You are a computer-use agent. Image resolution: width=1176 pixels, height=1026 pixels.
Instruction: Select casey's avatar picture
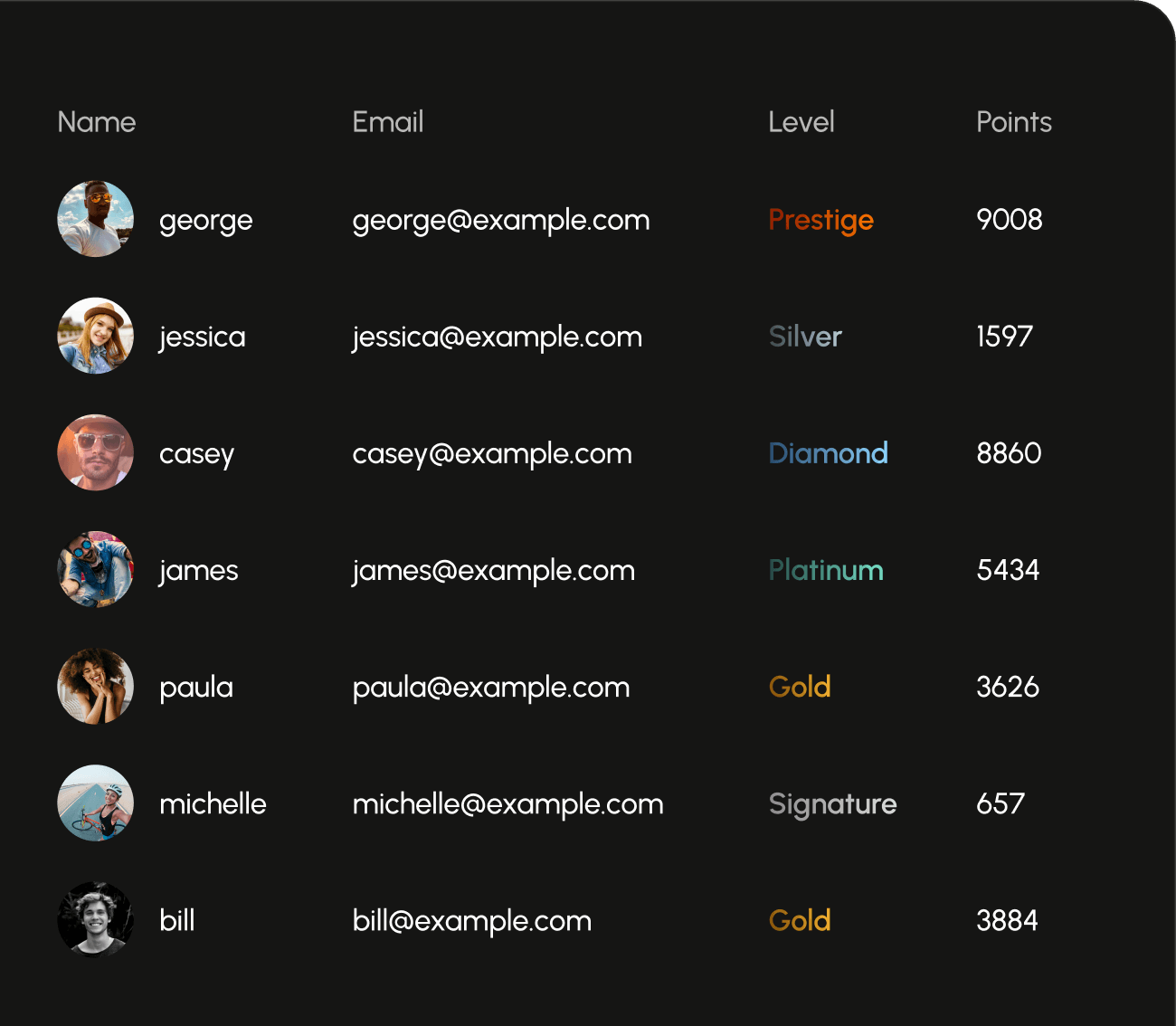pyautogui.click(x=95, y=452)
